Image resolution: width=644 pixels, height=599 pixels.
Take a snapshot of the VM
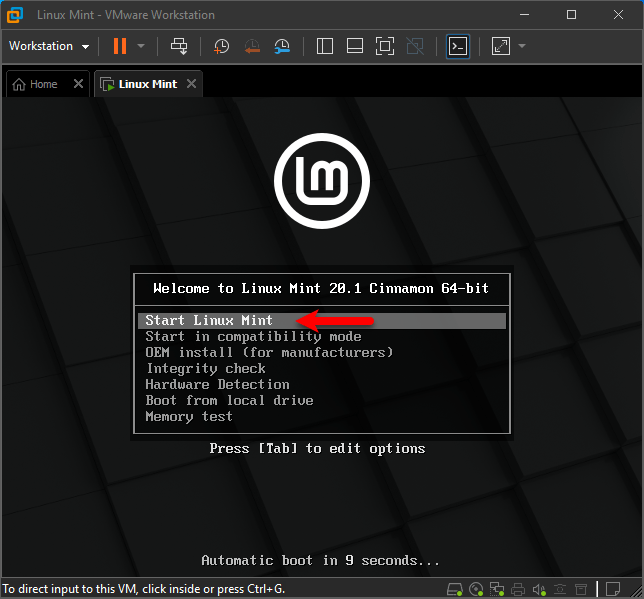221,46
